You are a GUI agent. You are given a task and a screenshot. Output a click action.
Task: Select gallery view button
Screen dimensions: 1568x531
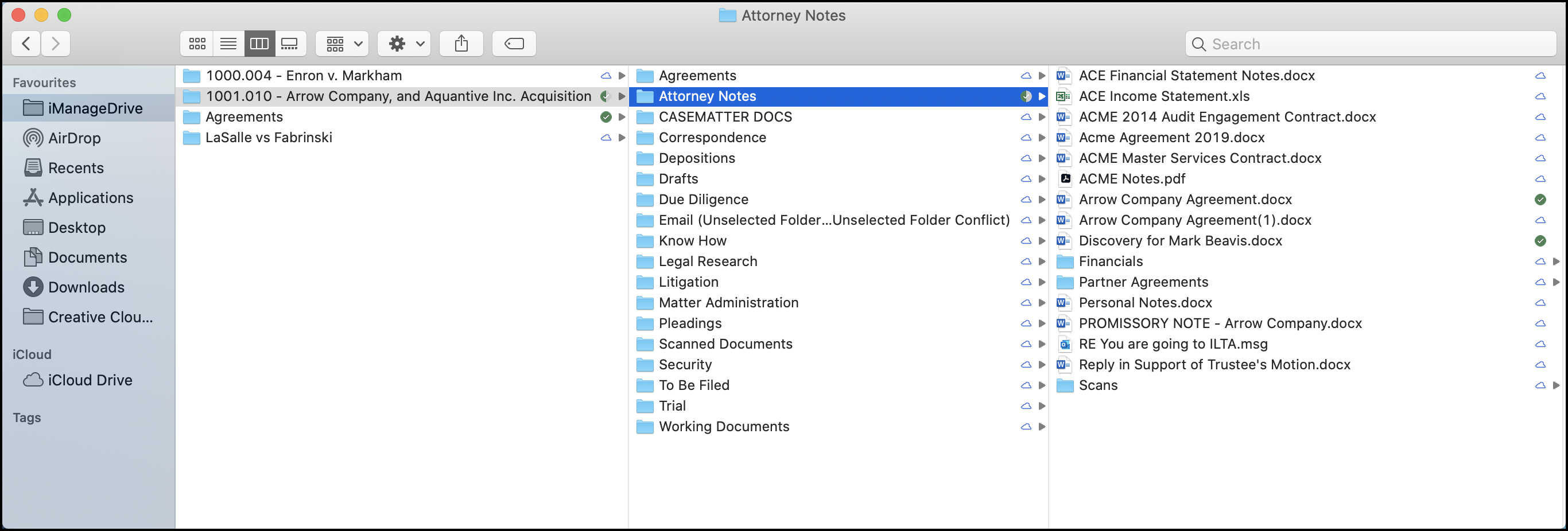point(290,44)
